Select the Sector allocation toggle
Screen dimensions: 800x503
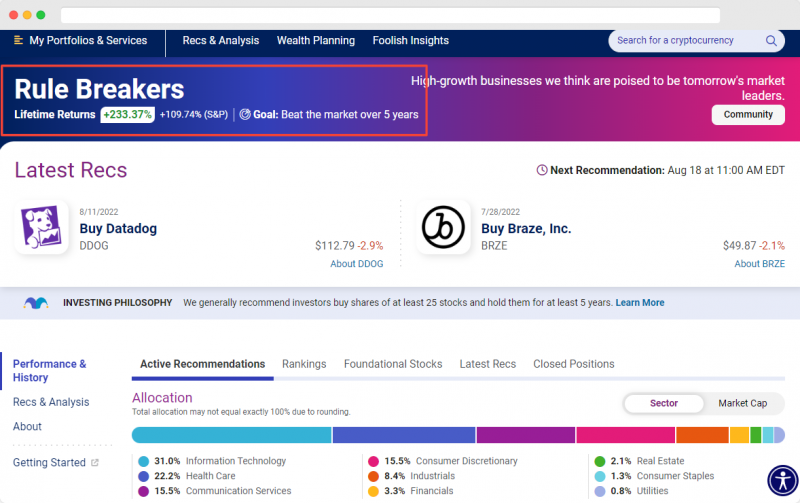pos(663,403)
